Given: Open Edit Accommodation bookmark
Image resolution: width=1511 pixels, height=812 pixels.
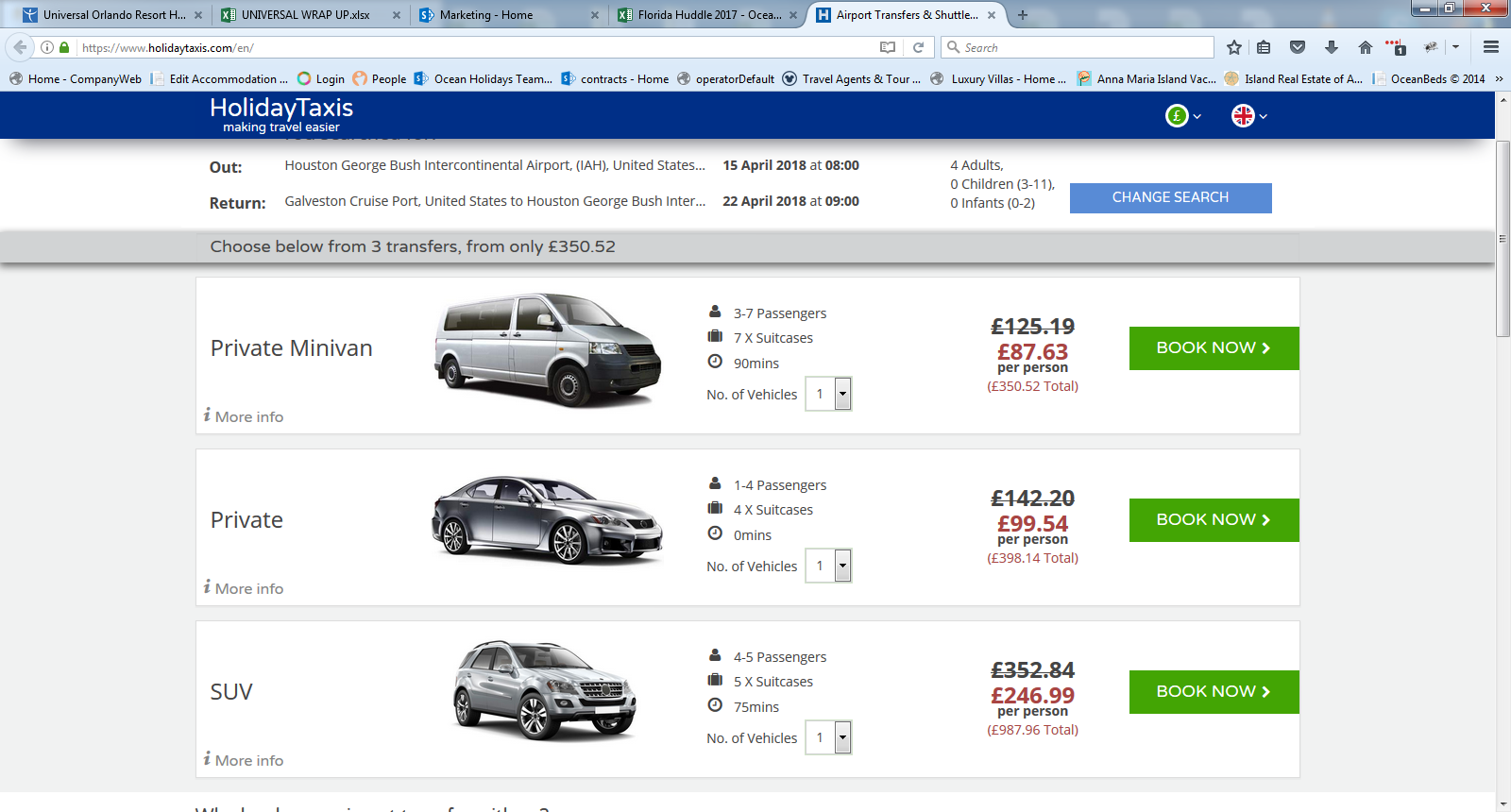Looking at the screenshot, I should 220,79.
